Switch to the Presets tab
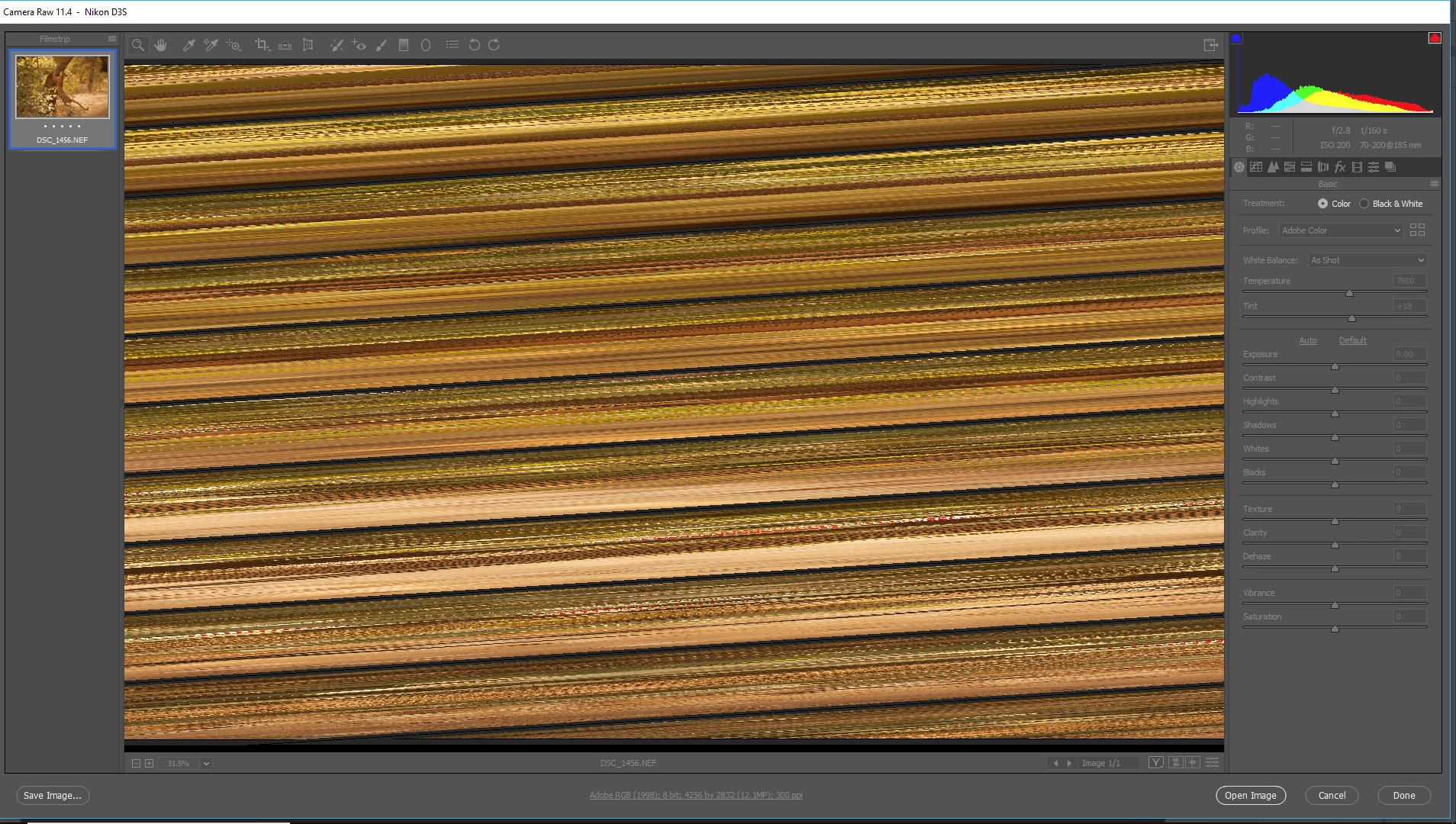 (1374, 167)
